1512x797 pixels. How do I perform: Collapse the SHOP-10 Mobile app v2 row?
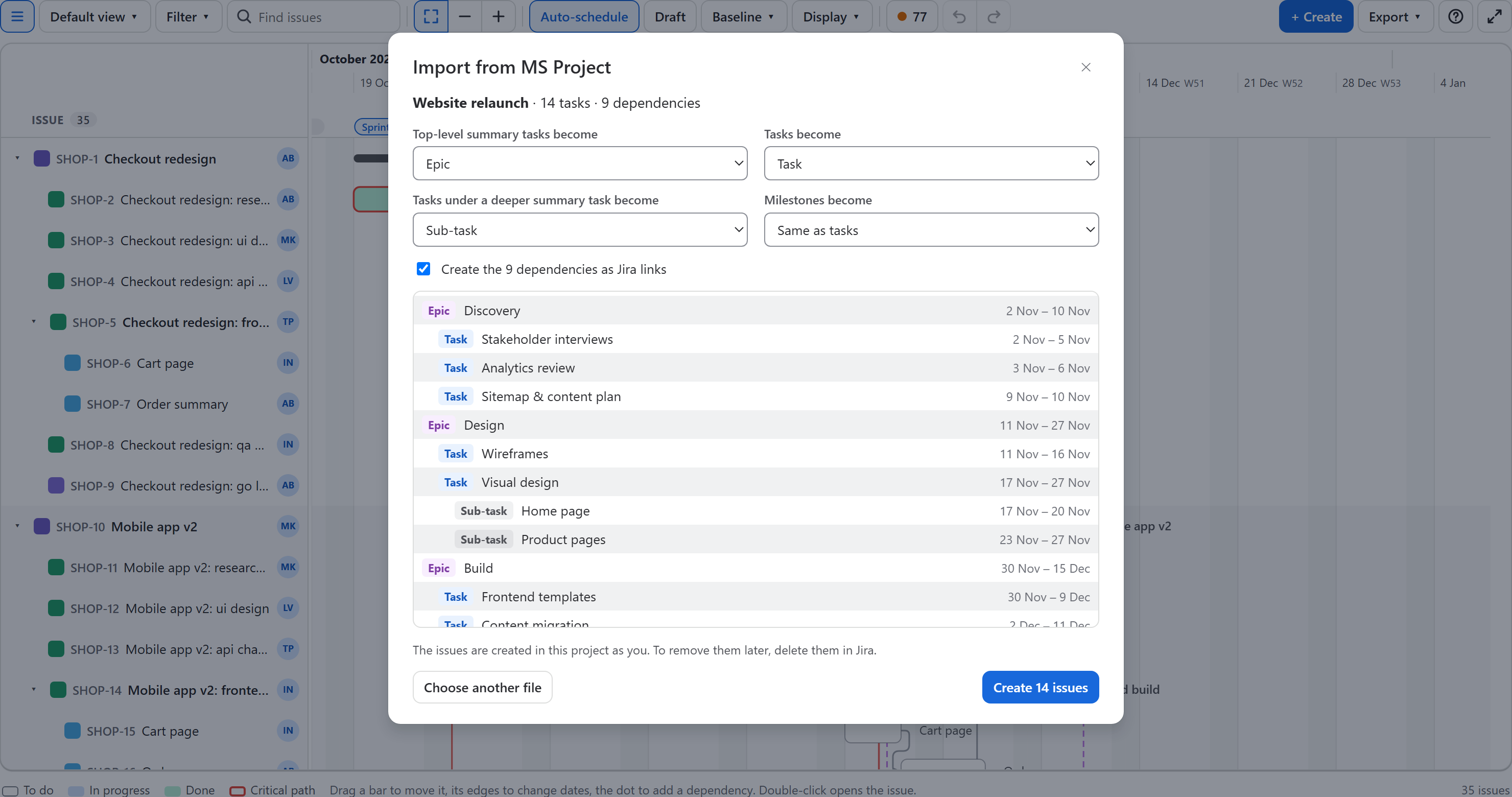click(x=17, y=526)
